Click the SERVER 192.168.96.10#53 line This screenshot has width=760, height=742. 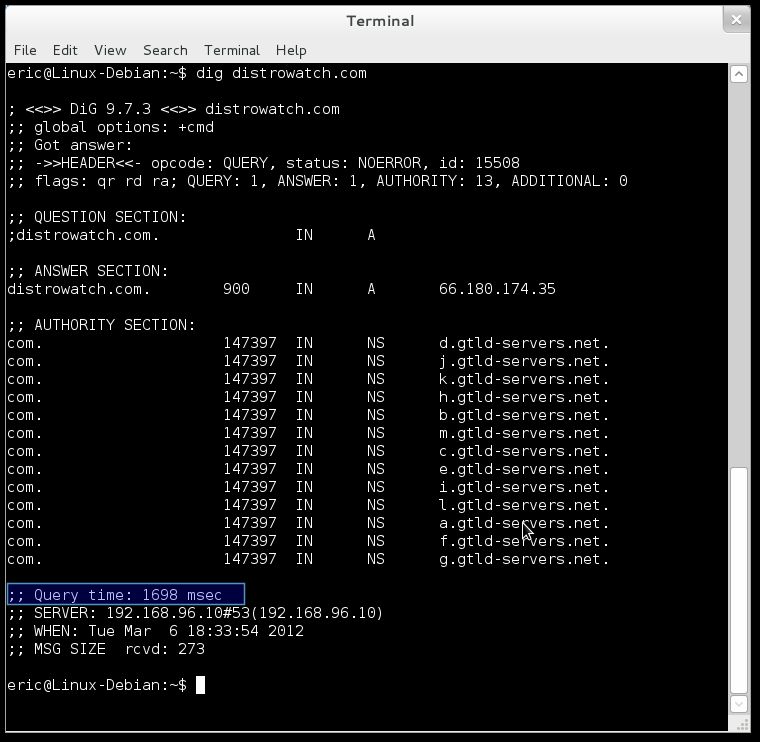point(196,613)
